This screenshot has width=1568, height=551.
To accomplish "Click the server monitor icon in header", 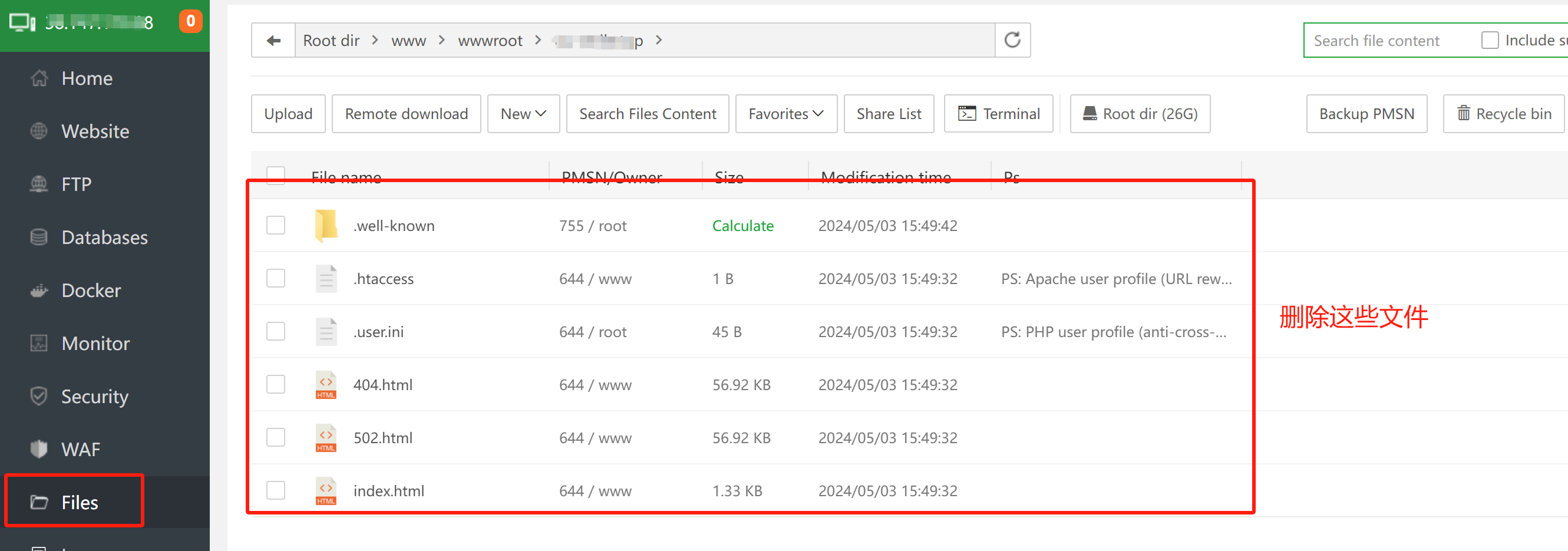I will click(22, 23).
